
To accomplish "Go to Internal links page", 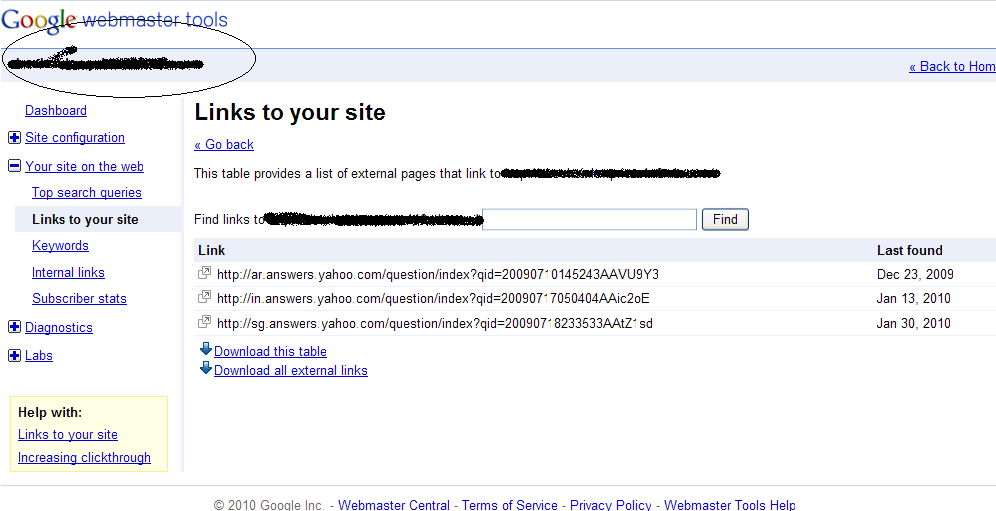I will coord(69,273).
